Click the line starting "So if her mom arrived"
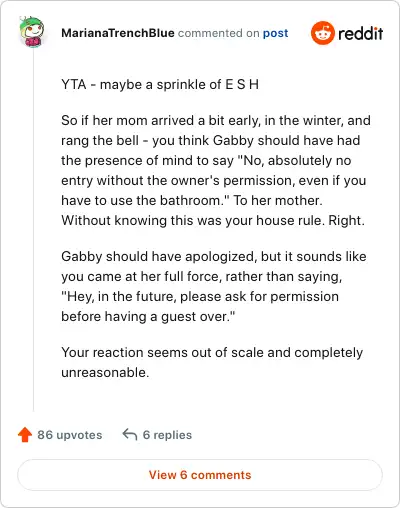The height and width of the screenshot is (508, 400). coord(216,120)
